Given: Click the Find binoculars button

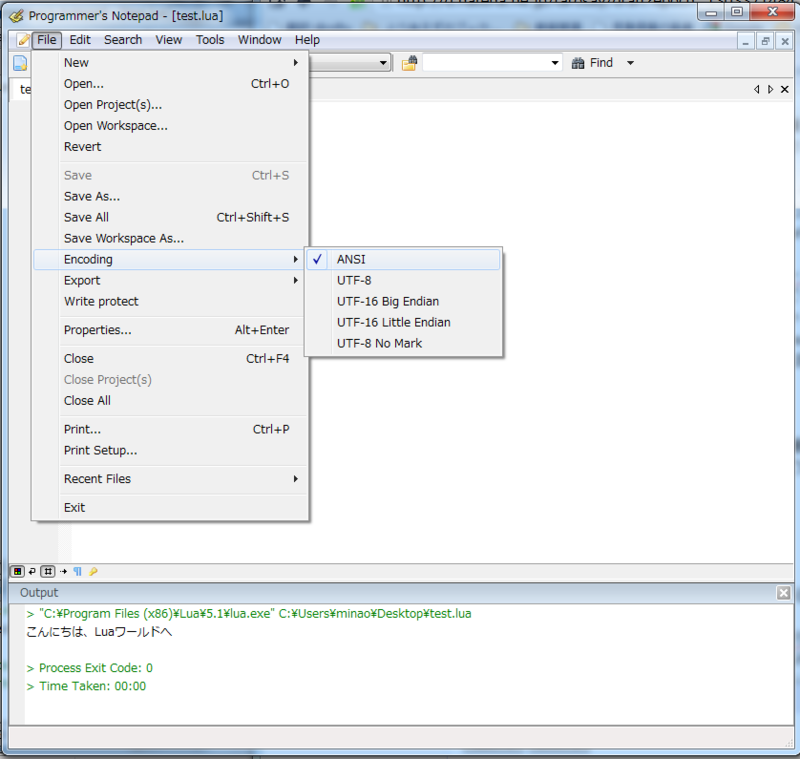Looking at the screenshot, I should tap(592, 63).
